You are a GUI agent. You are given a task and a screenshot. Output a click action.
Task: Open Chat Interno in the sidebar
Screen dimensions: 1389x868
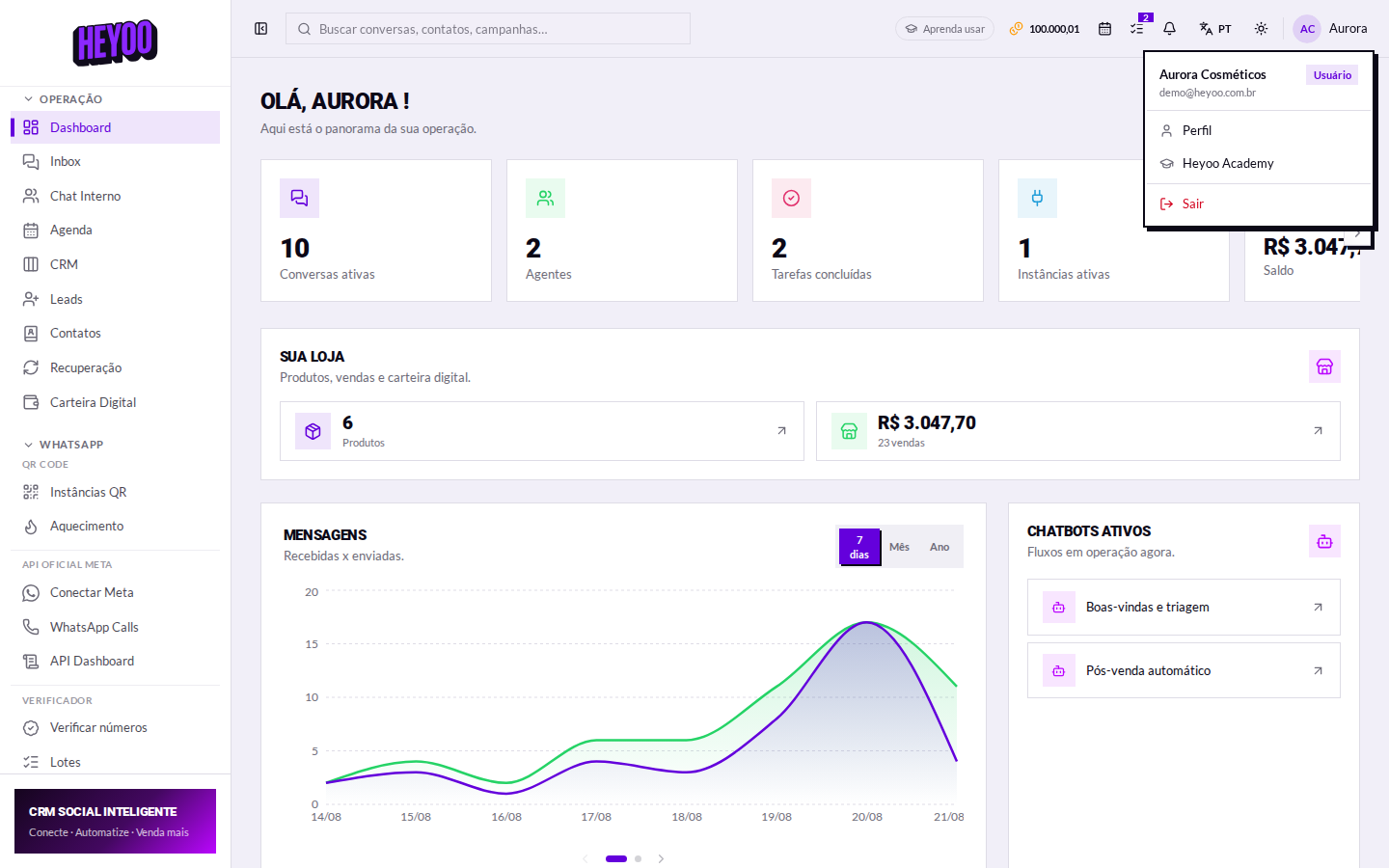coord(115,196)
